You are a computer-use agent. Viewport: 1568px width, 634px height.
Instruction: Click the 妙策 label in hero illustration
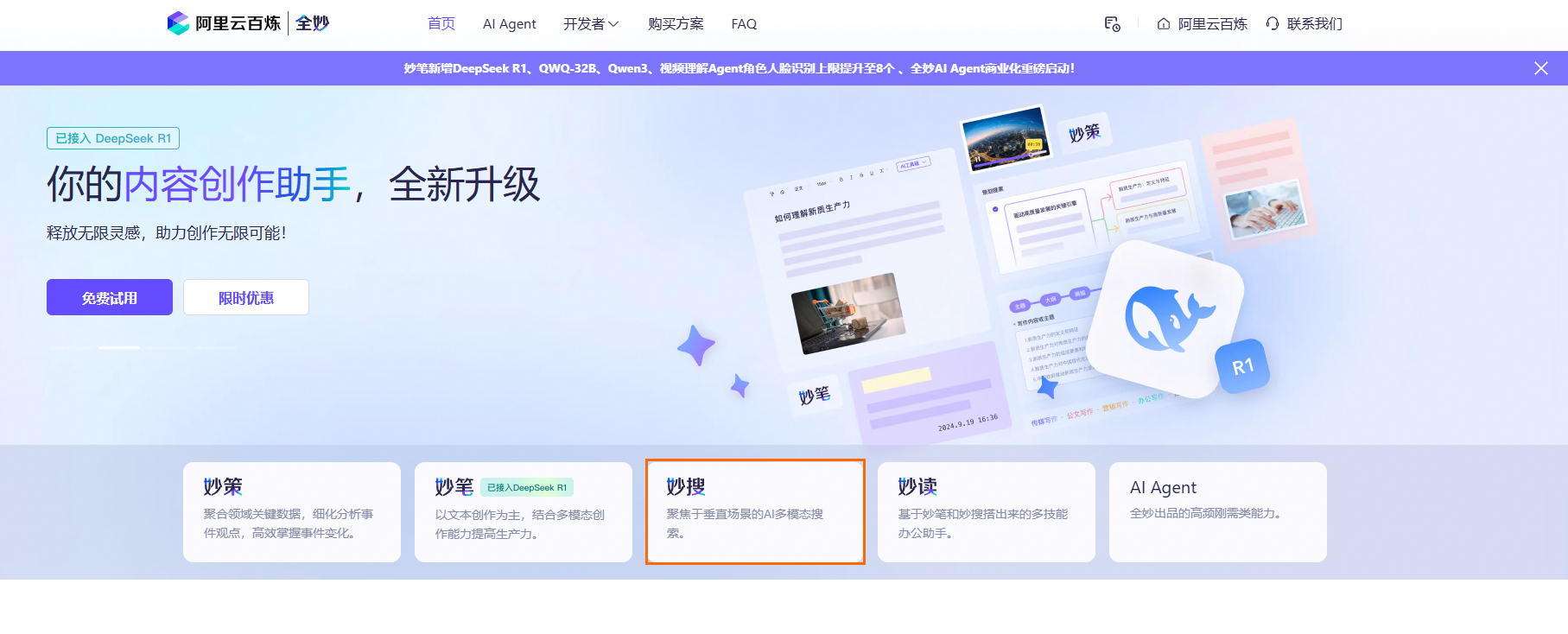coord(1084,133)
